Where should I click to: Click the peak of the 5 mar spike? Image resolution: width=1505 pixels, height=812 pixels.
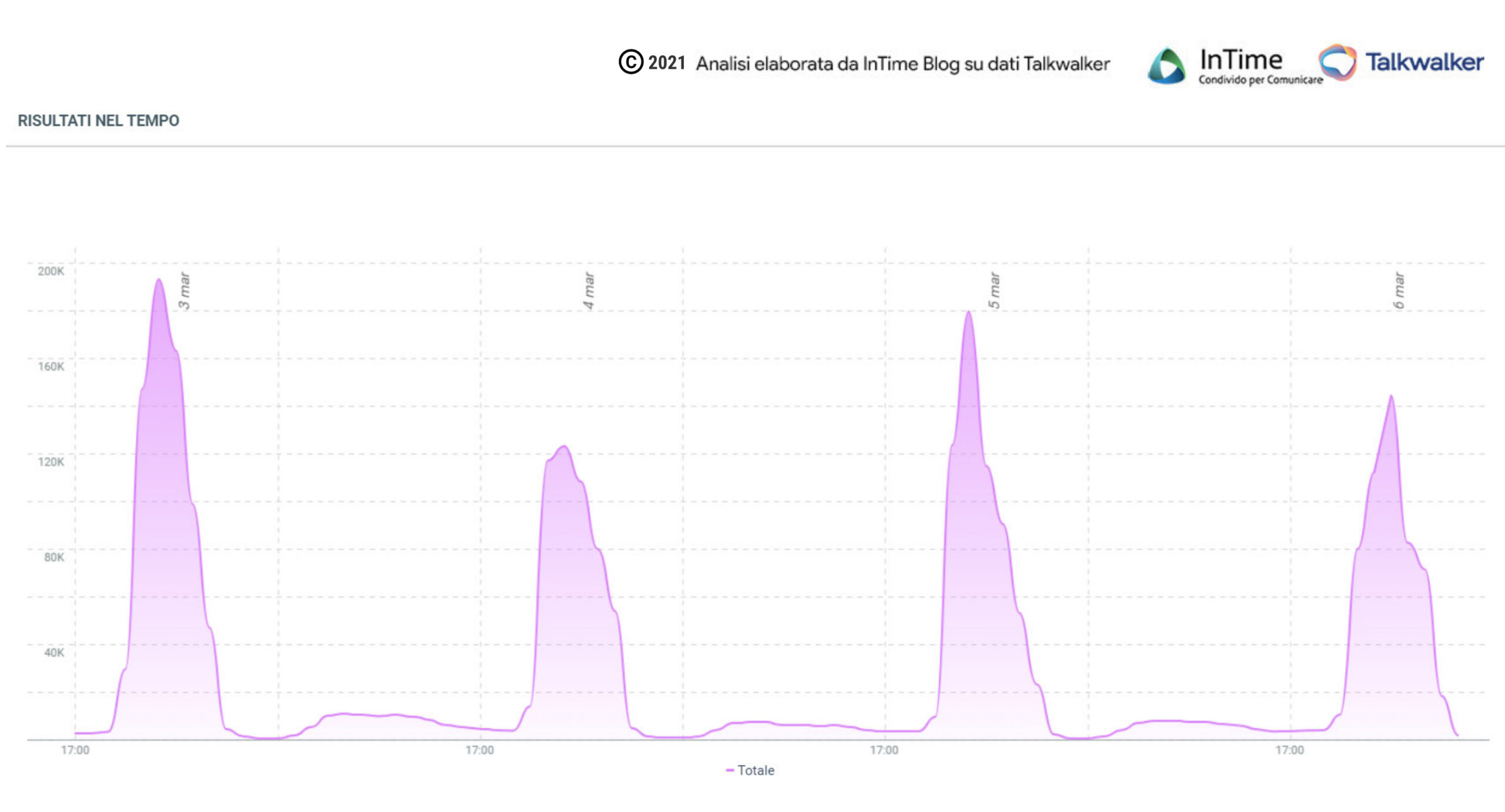968,312
